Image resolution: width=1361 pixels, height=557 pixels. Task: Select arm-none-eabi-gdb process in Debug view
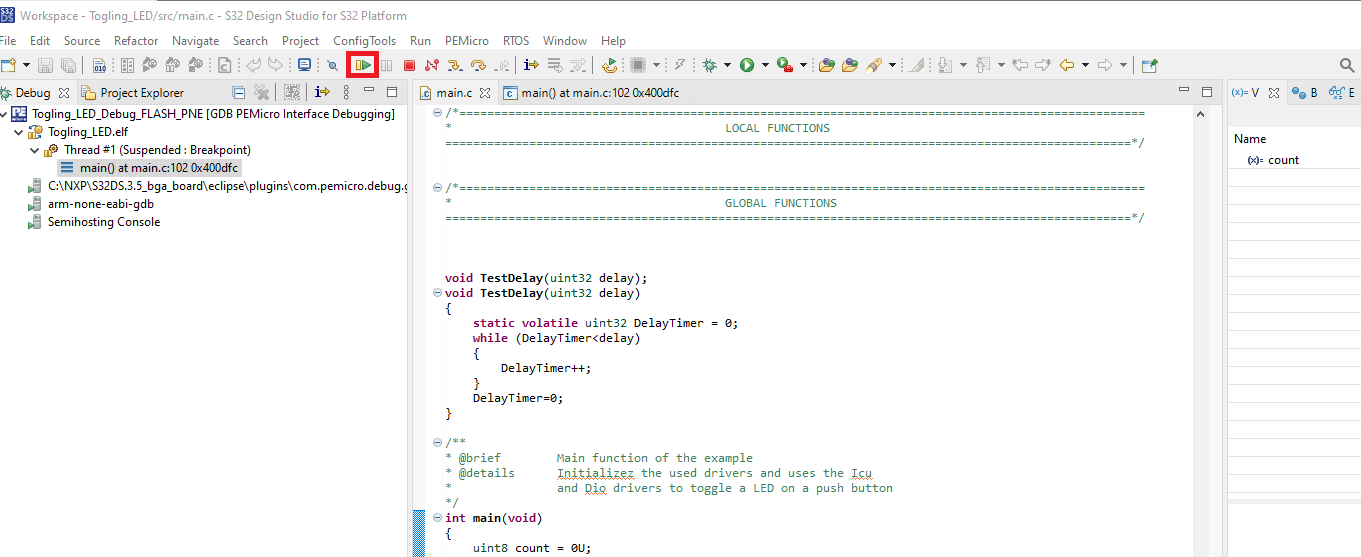point(100,204)
